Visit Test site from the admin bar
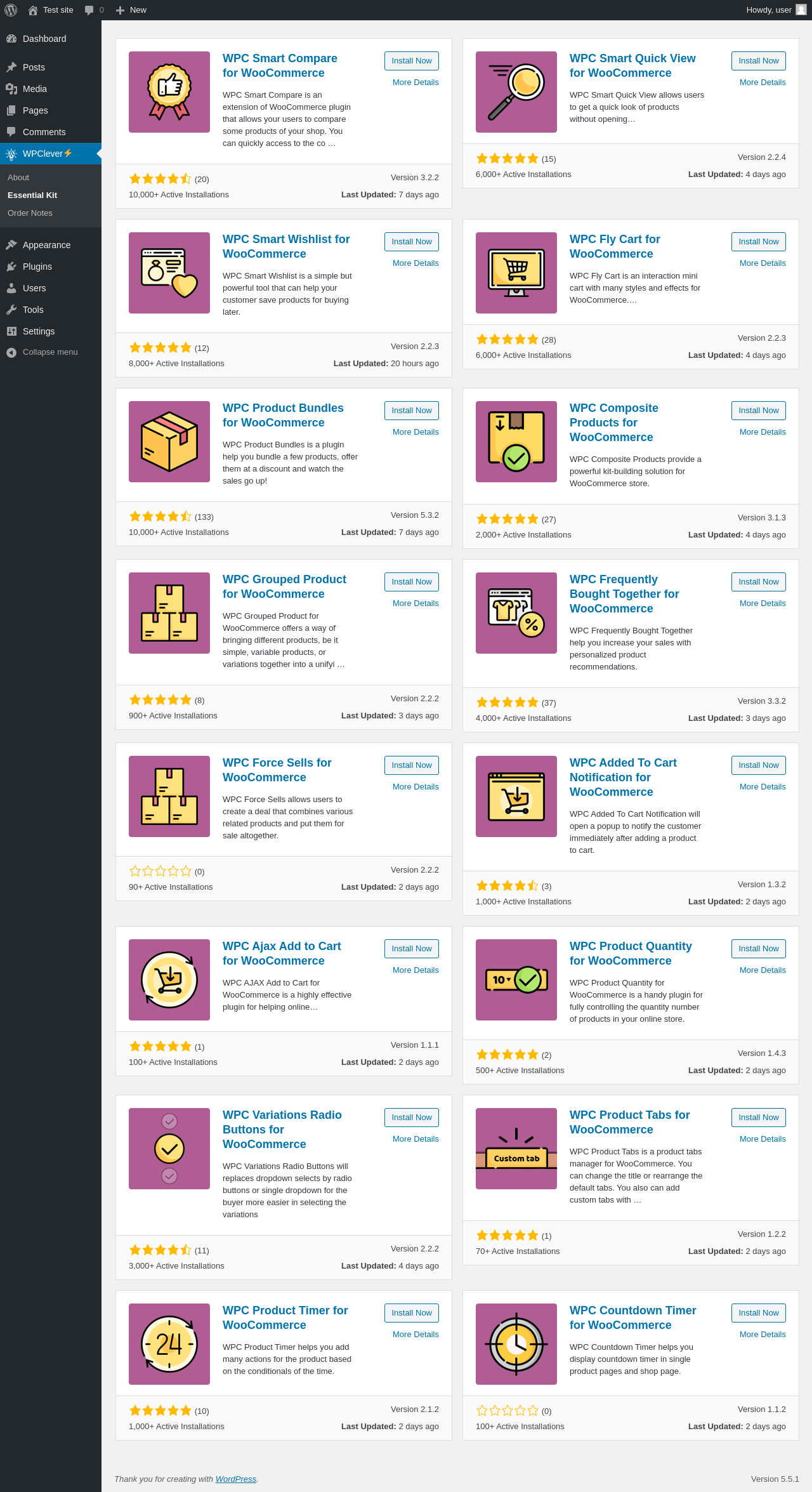This screenshot has height=1492, width=812. (x=51, y=10)
